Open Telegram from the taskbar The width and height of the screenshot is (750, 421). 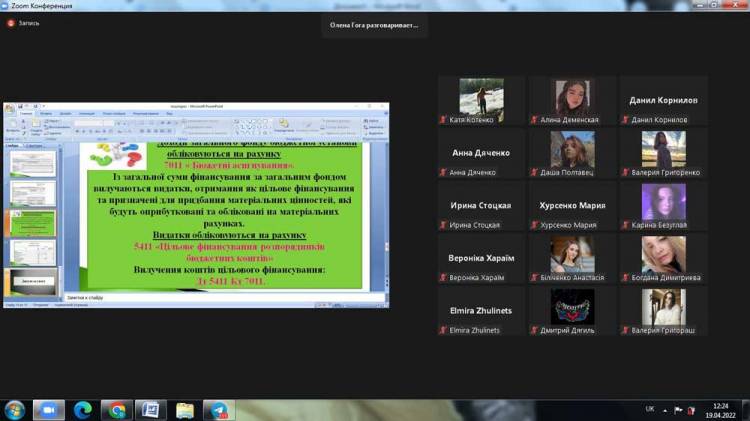tap(219, 410)
